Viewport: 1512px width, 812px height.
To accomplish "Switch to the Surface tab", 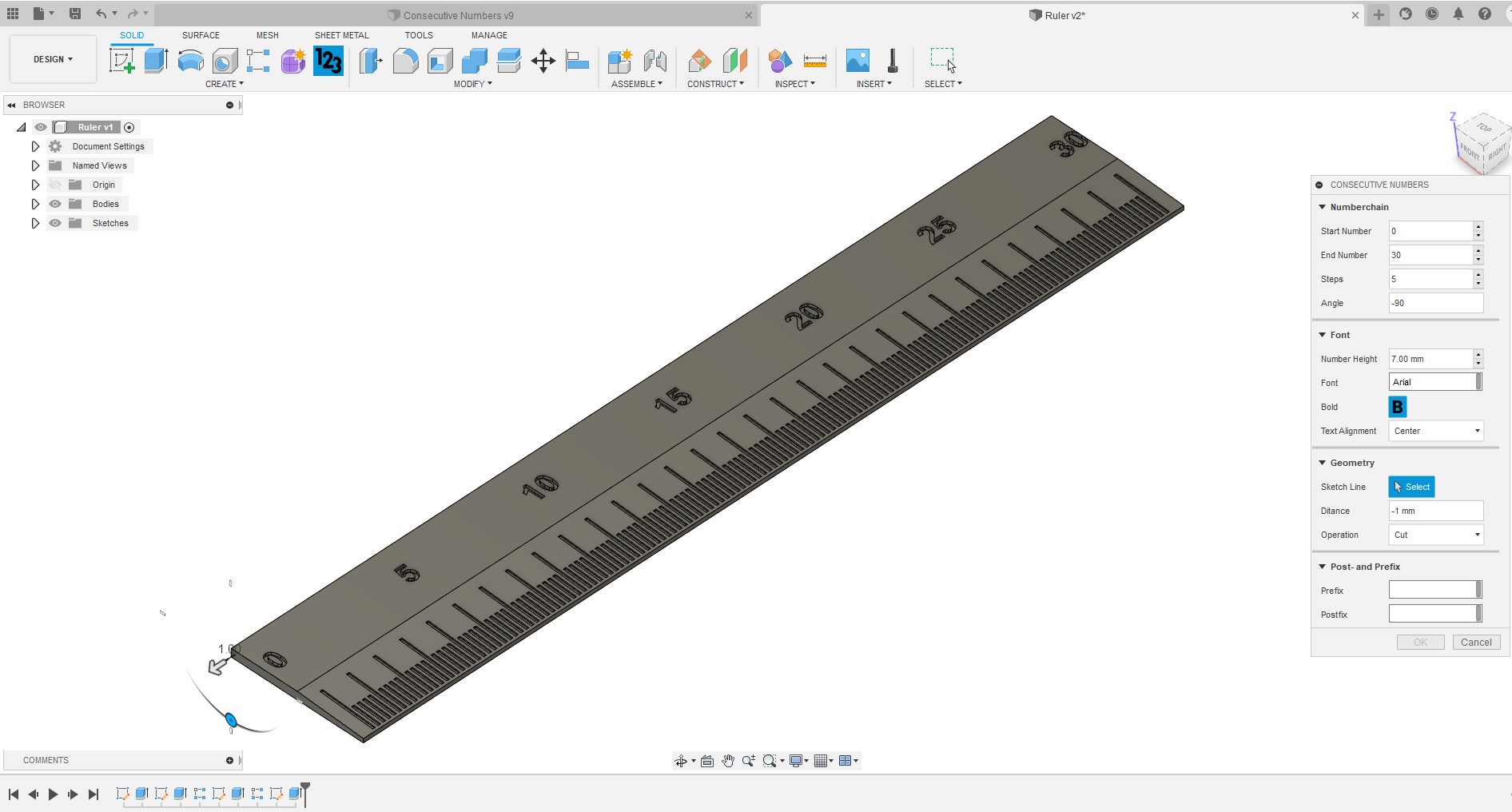I will [x=201, y=35].
